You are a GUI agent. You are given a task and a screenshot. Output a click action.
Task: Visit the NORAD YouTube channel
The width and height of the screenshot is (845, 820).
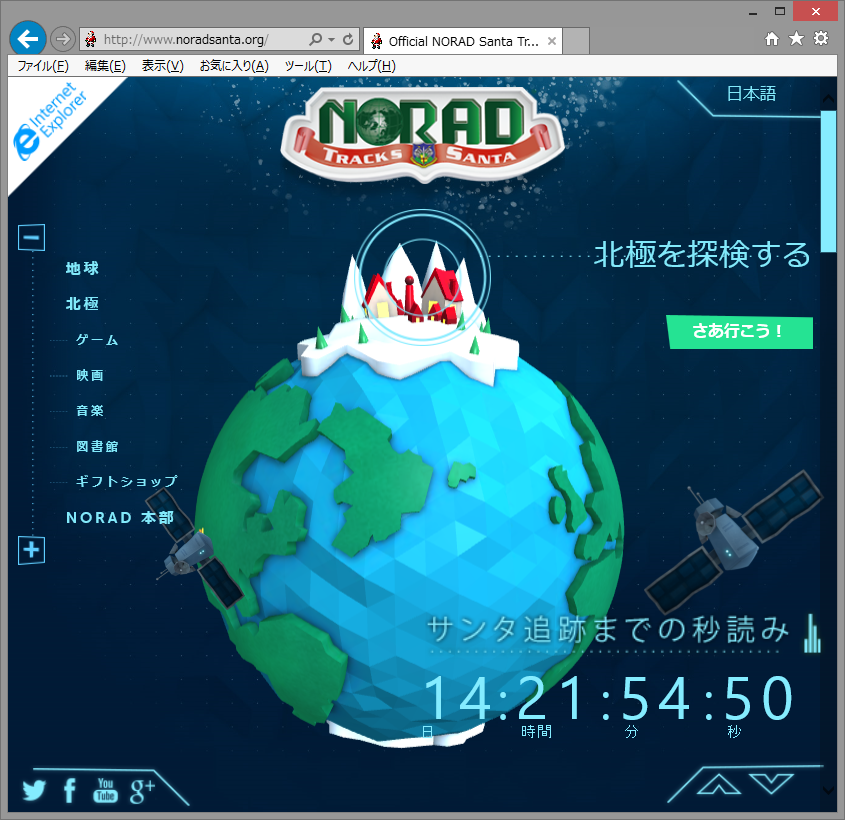pos(105,791)
